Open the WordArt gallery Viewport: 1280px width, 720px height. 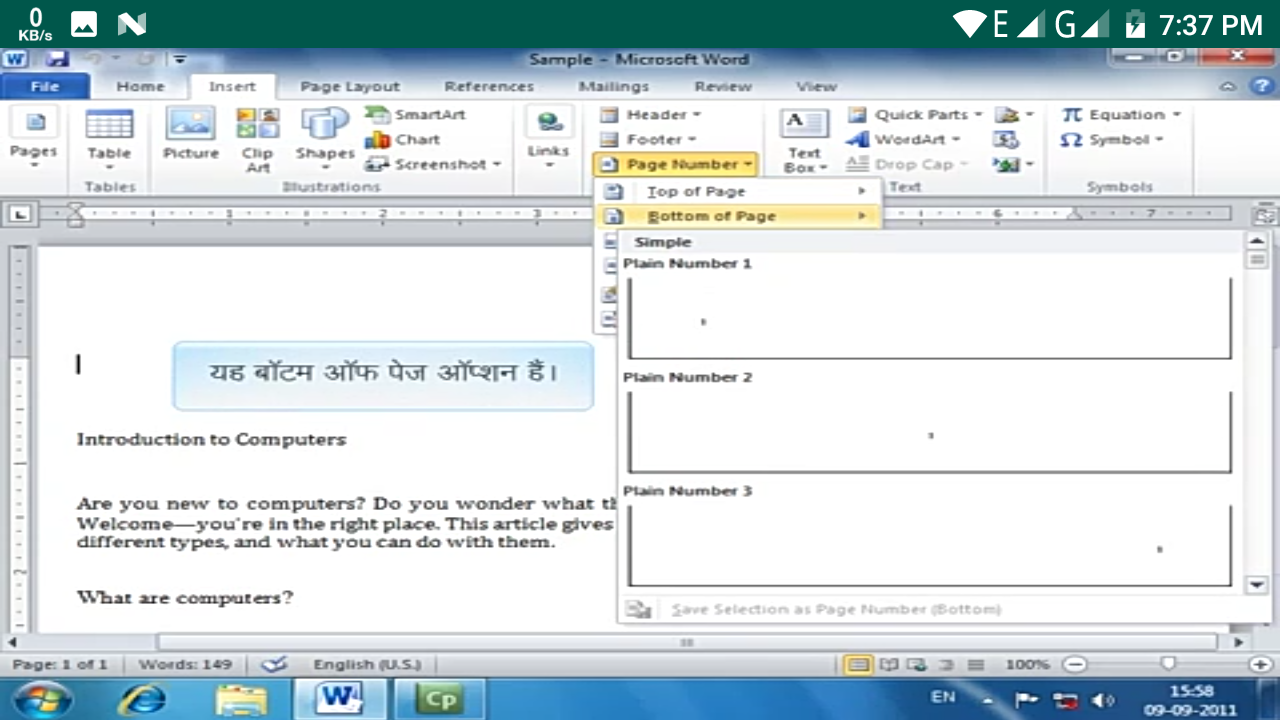click(903, 139)
